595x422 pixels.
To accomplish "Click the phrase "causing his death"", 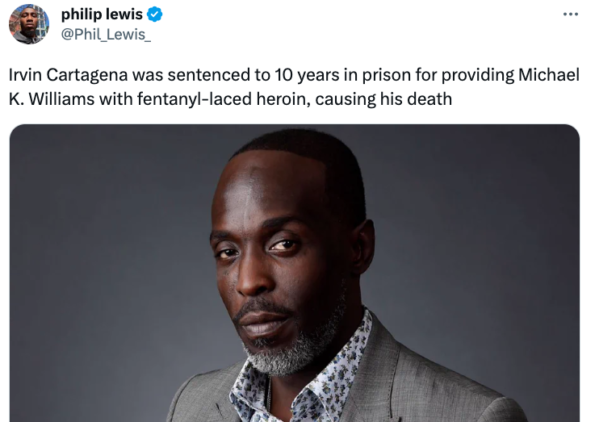I will [384, 99].
